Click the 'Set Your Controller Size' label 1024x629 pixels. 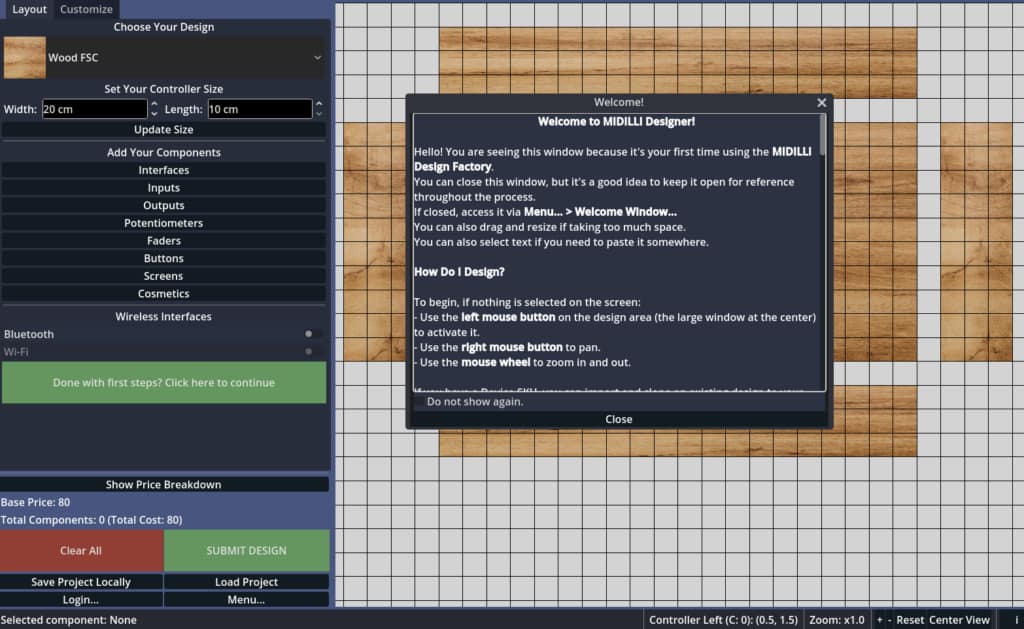click(163, 89)
